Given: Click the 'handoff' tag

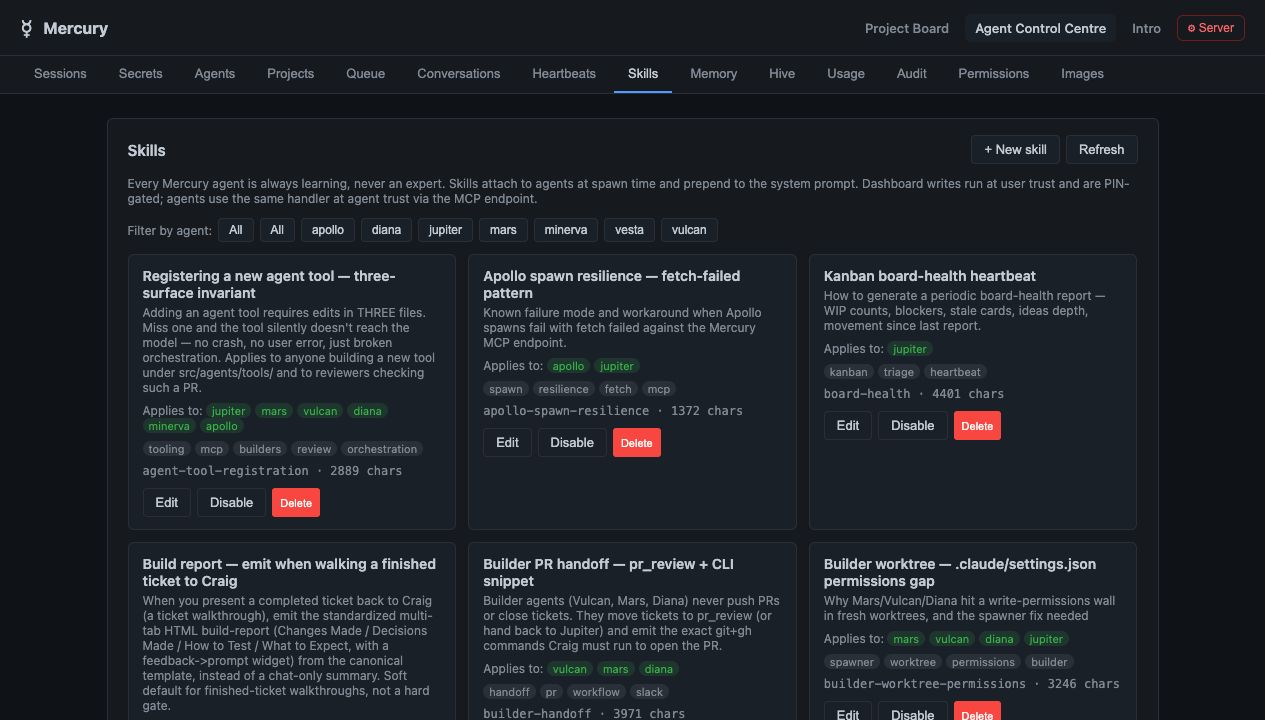Looking at the screenshot, I should click(x=509, y=693).
